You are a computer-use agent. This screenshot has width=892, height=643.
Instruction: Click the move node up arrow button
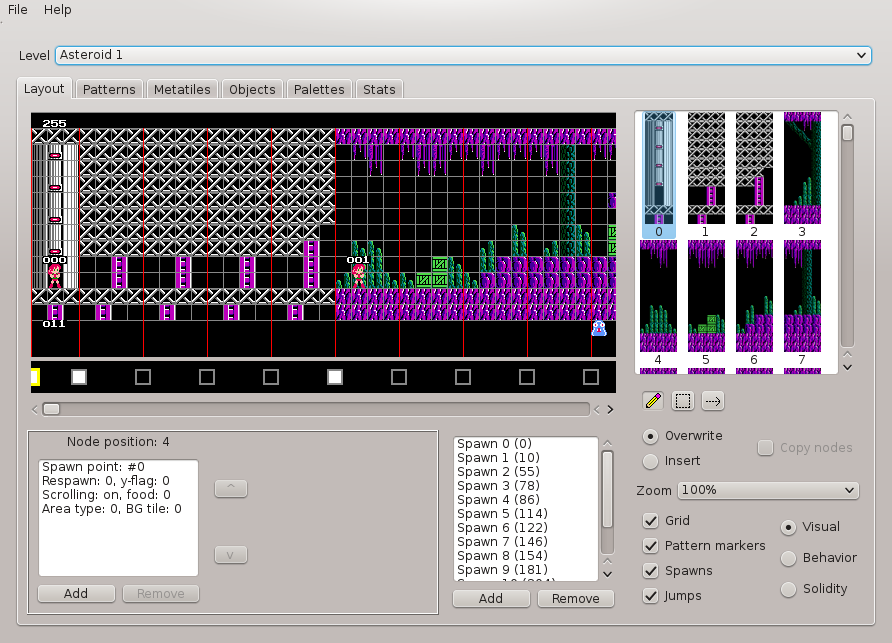coord(231,488)
